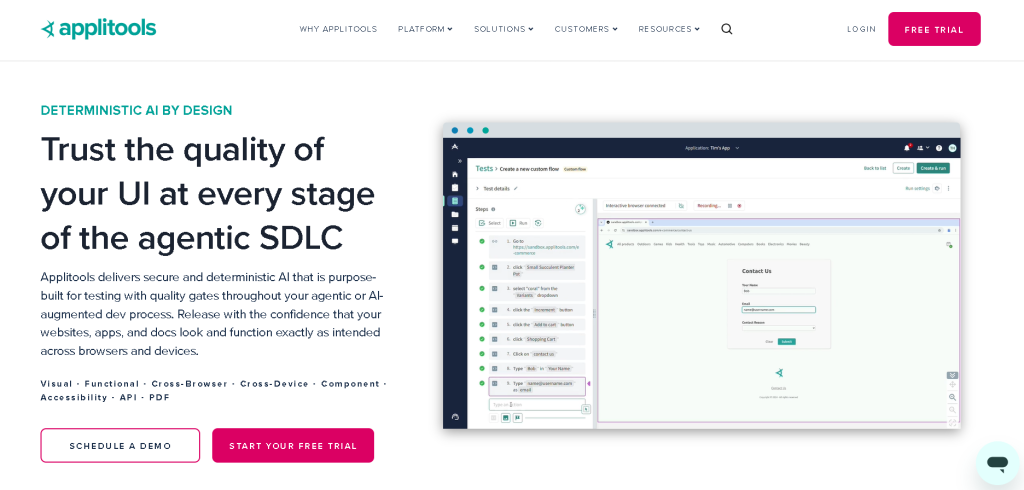Click the bottom support icon in the product screenshot sidebar
The image size is (1024, 490).
(455, 417)
